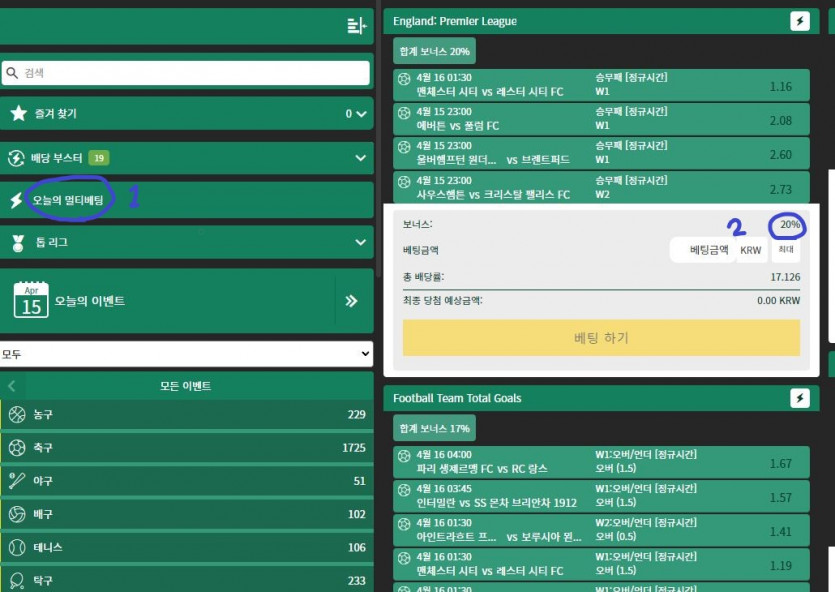Click the volleyball icon in sports list
The image size is (835, 592).
pos(17,514)
